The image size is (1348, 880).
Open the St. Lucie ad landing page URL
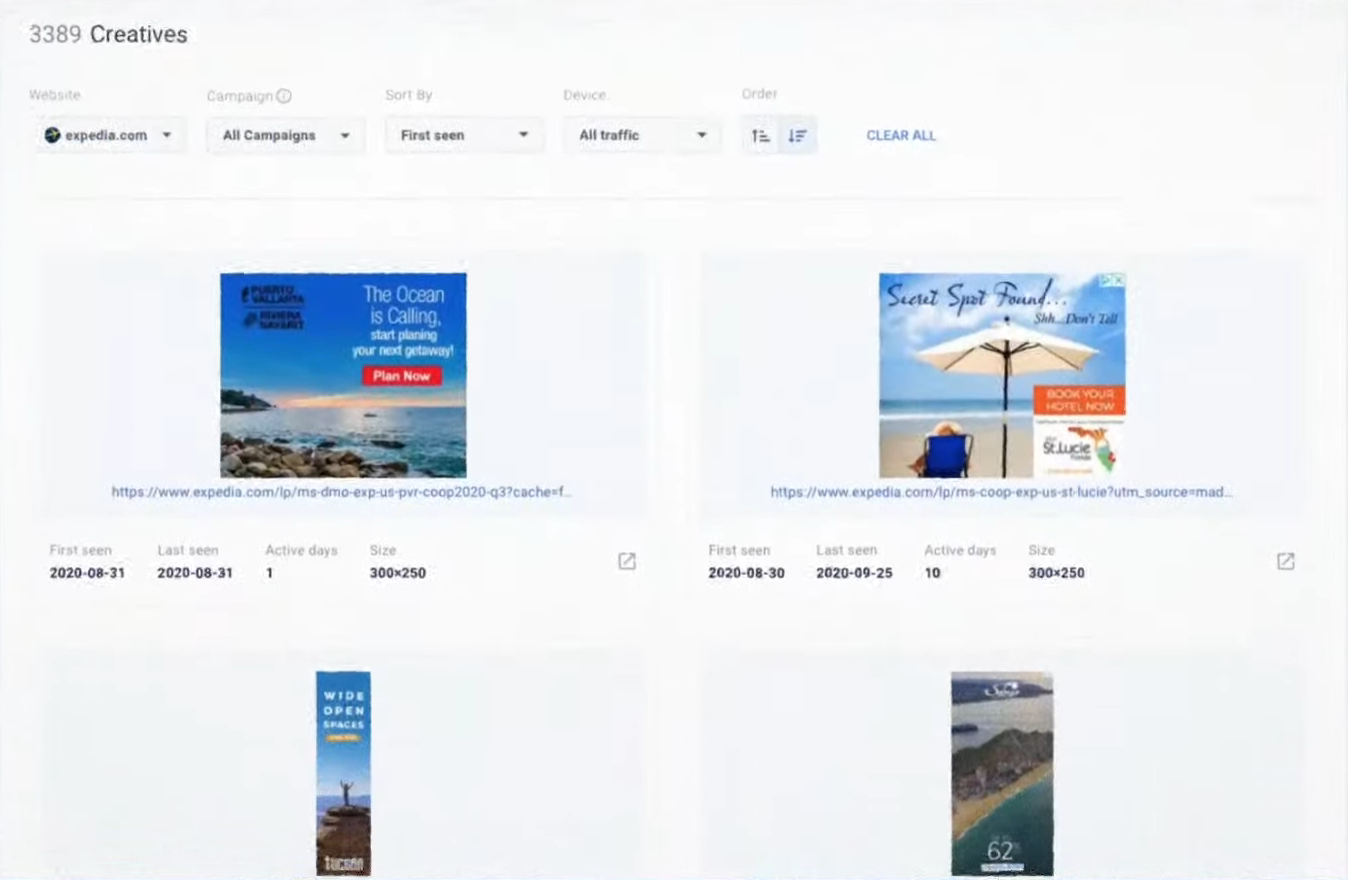coord(1001,492)
